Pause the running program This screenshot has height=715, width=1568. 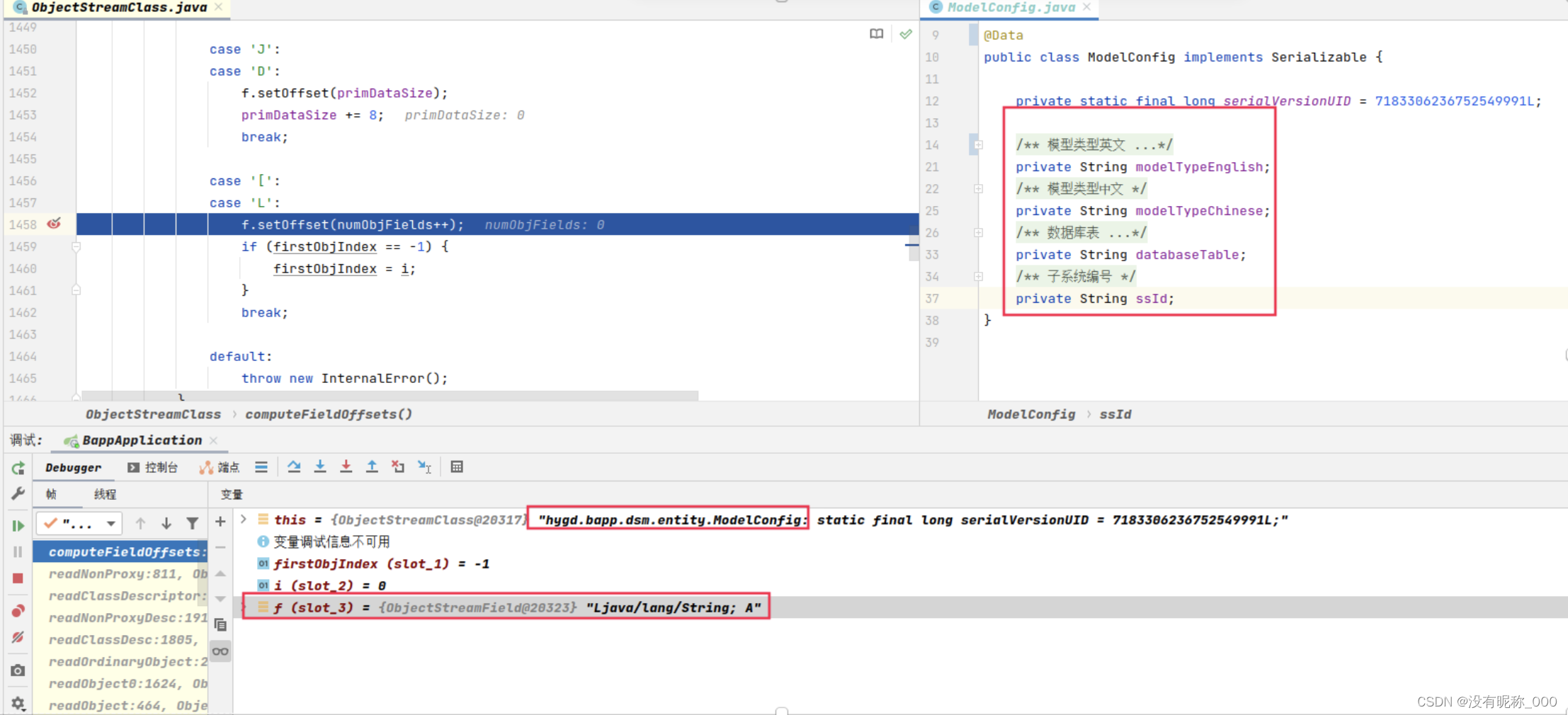point(18,551)
